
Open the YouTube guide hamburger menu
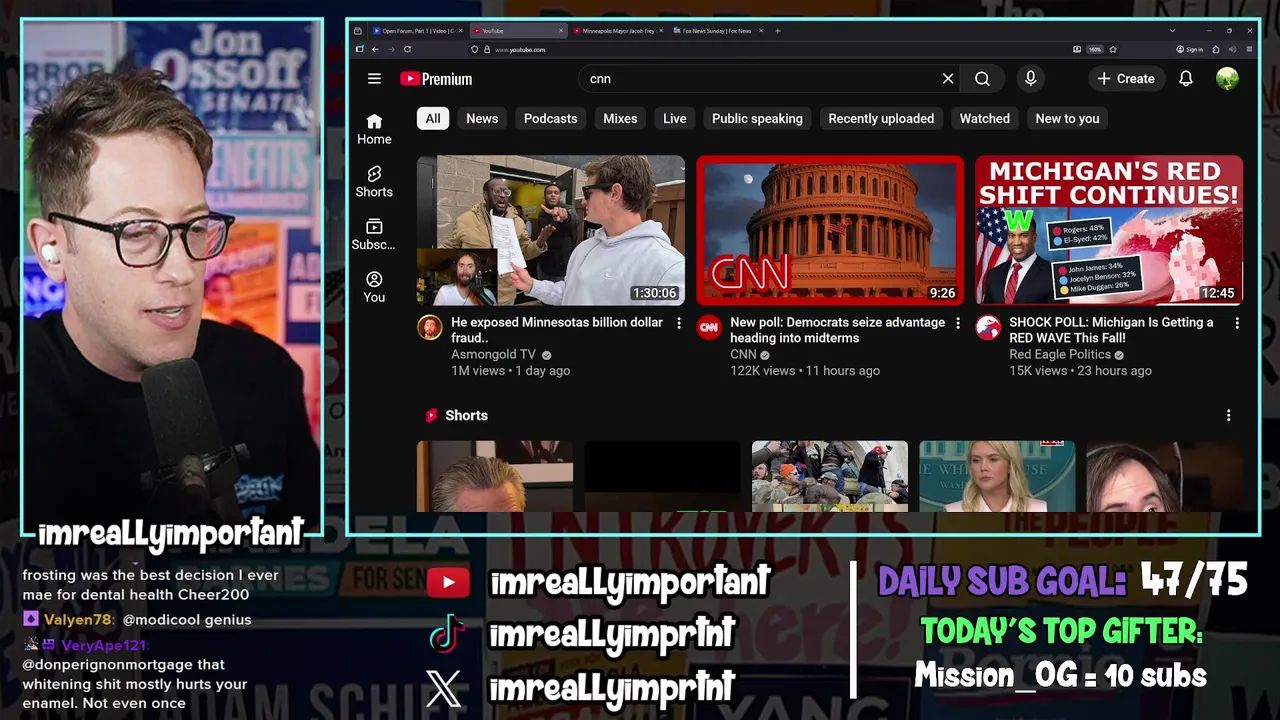point(374,79)
